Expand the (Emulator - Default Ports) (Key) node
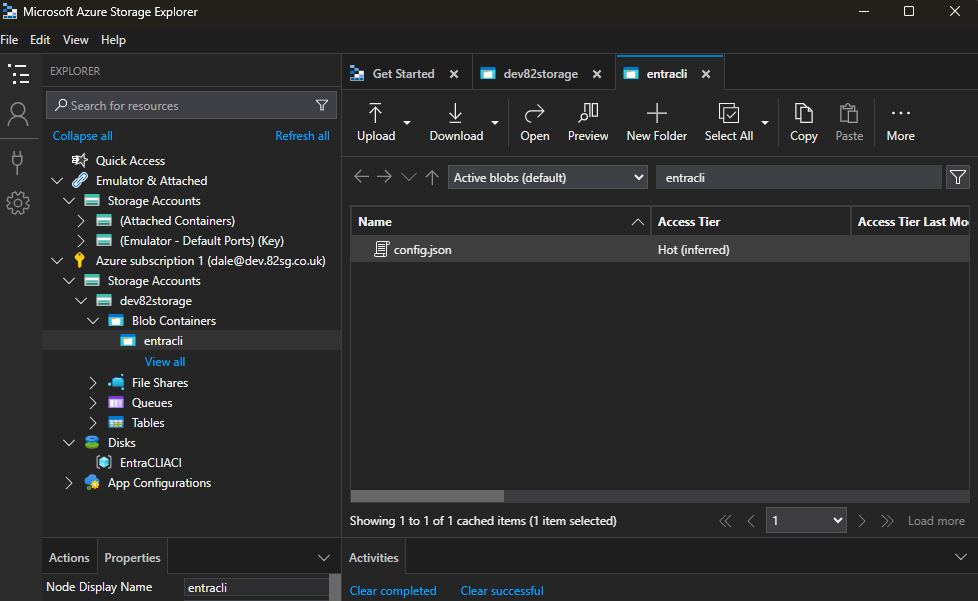 80,241
